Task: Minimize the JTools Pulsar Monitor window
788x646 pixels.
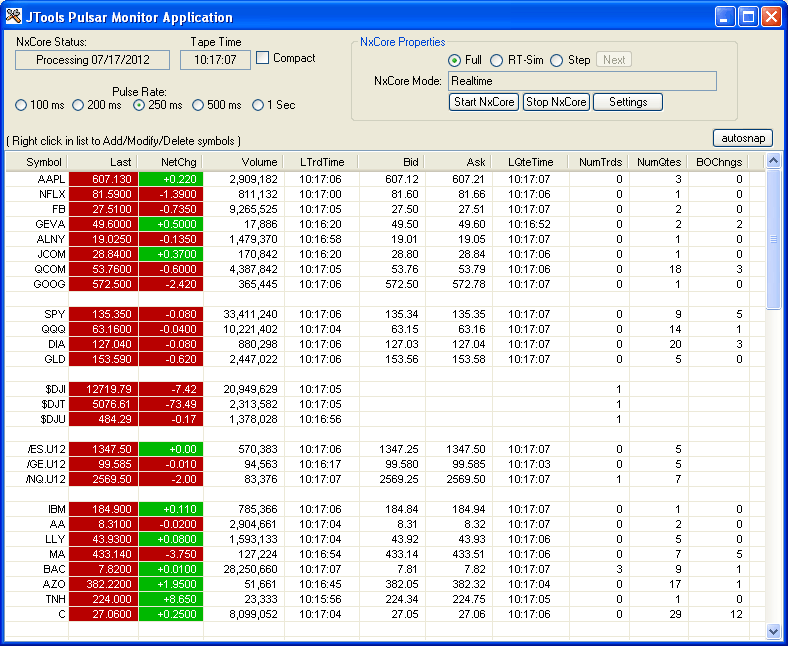Action: [x=724, y=17]
